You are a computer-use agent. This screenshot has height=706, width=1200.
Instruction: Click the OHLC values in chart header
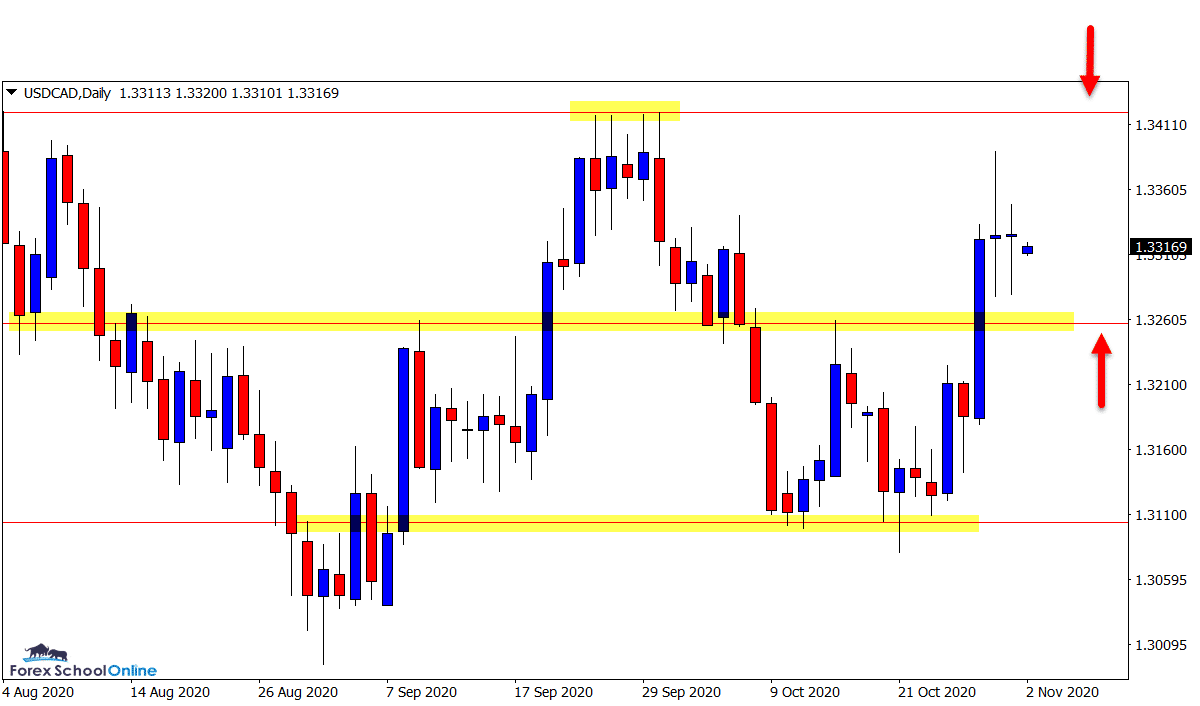coord(229,93)
